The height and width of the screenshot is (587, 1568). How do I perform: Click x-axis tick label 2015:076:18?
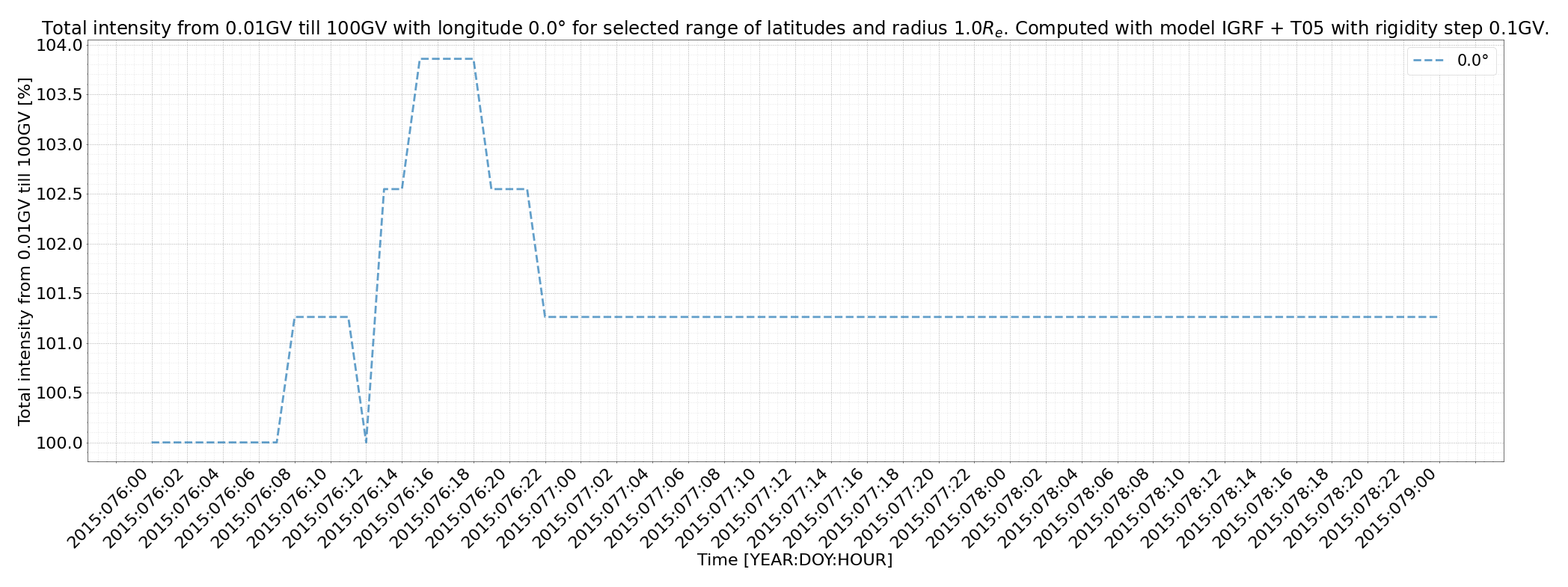pos(429,508)
